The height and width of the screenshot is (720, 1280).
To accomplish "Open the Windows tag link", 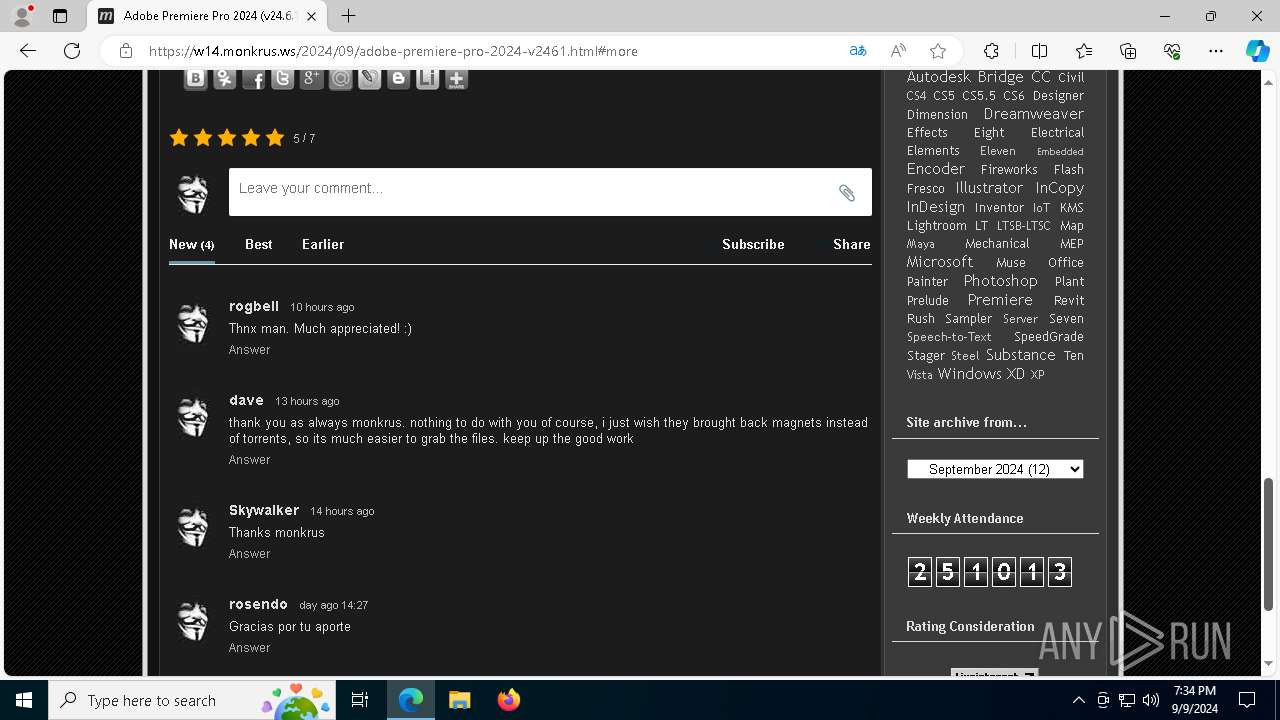I will click(969, 374).
